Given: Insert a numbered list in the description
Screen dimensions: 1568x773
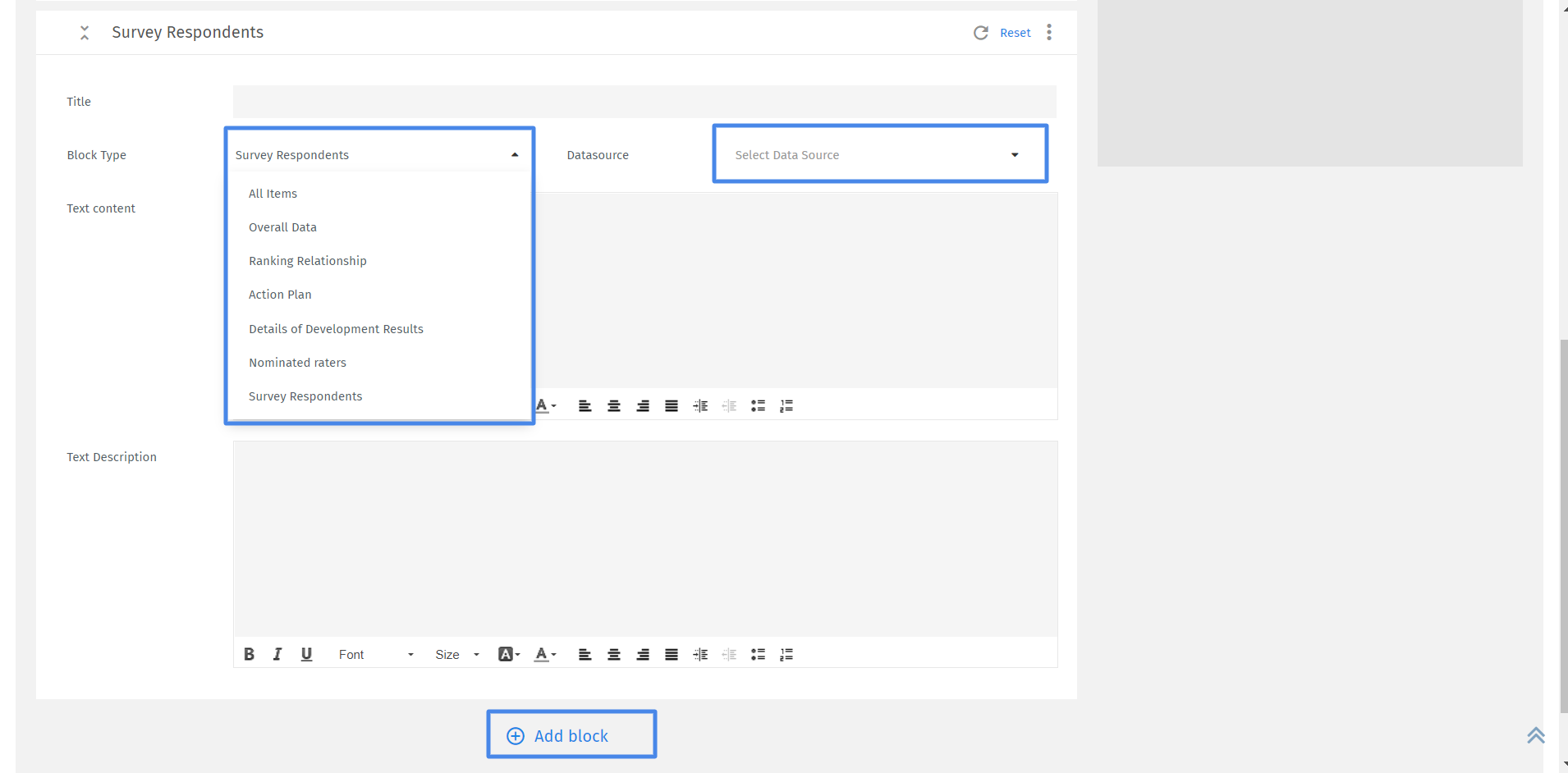Looking at the screenshot, I should coord(786,654).
